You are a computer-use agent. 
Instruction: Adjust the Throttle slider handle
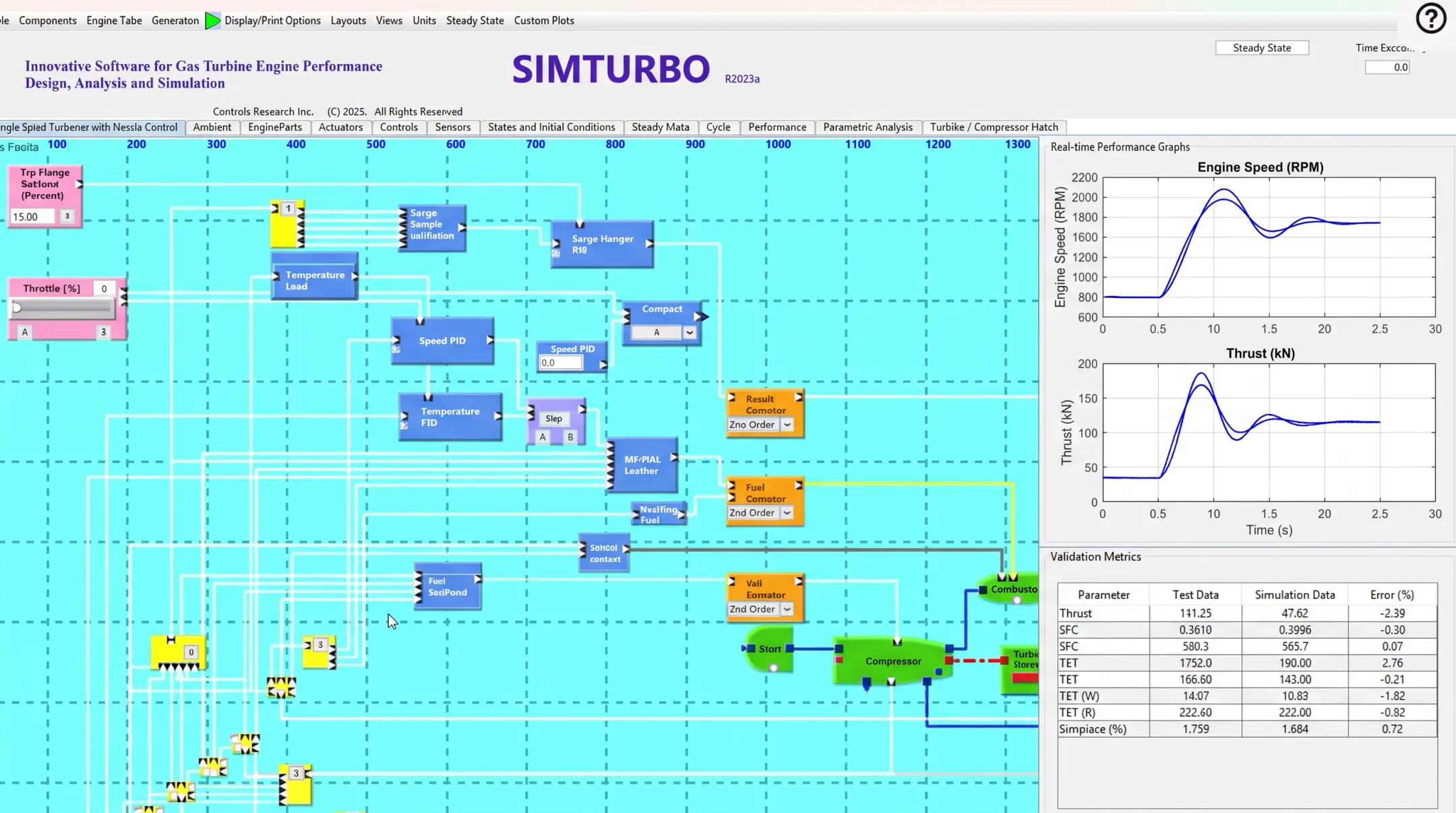tap(17, 308)
